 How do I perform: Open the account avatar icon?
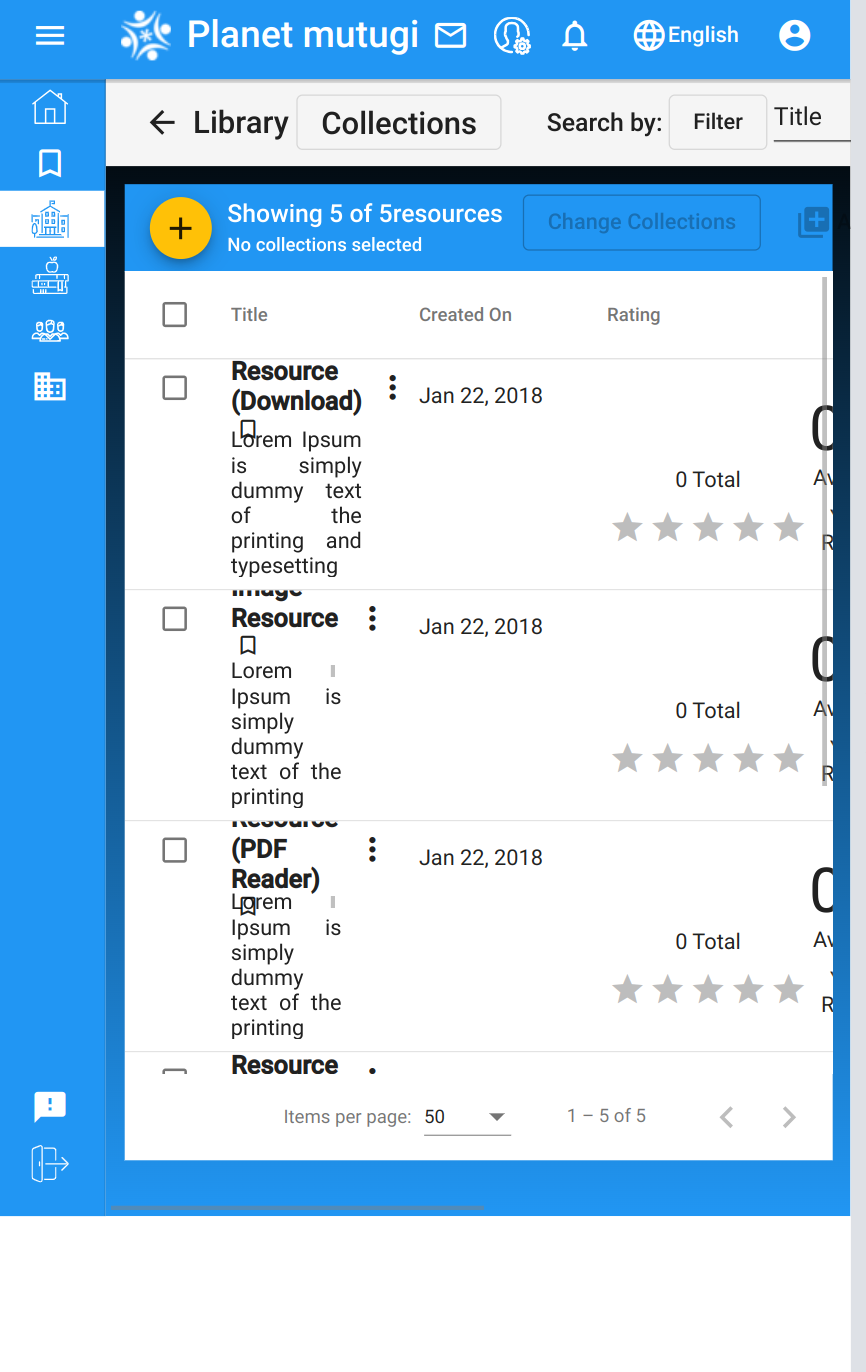pos(794,34)
